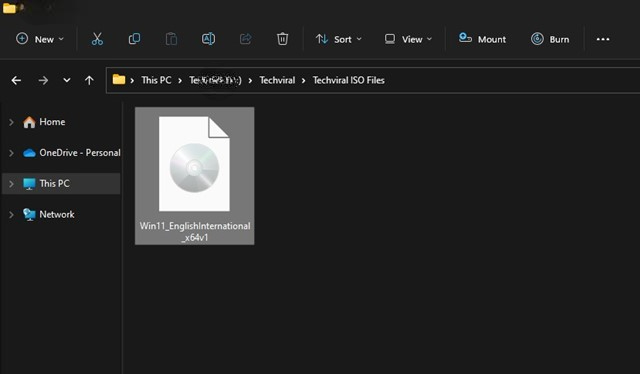Expand the Home tree node
The image size is (640, 374).
pos(11,122)
